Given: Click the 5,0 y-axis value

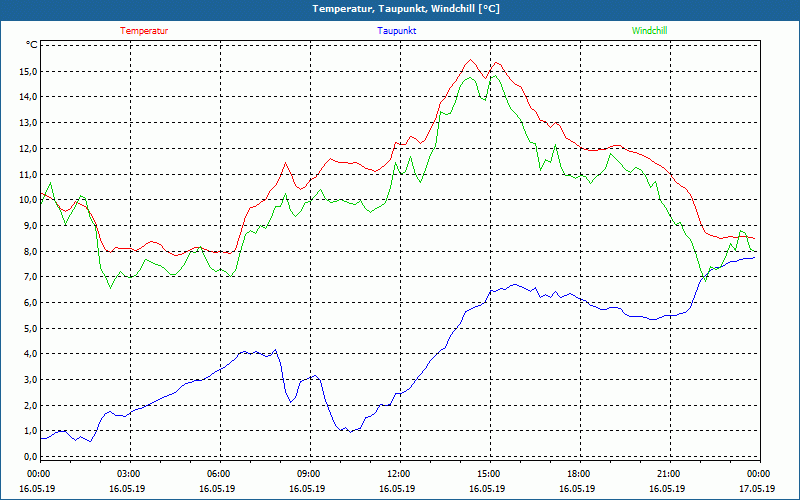Looking at the screenshot, I should coord(30,328).
